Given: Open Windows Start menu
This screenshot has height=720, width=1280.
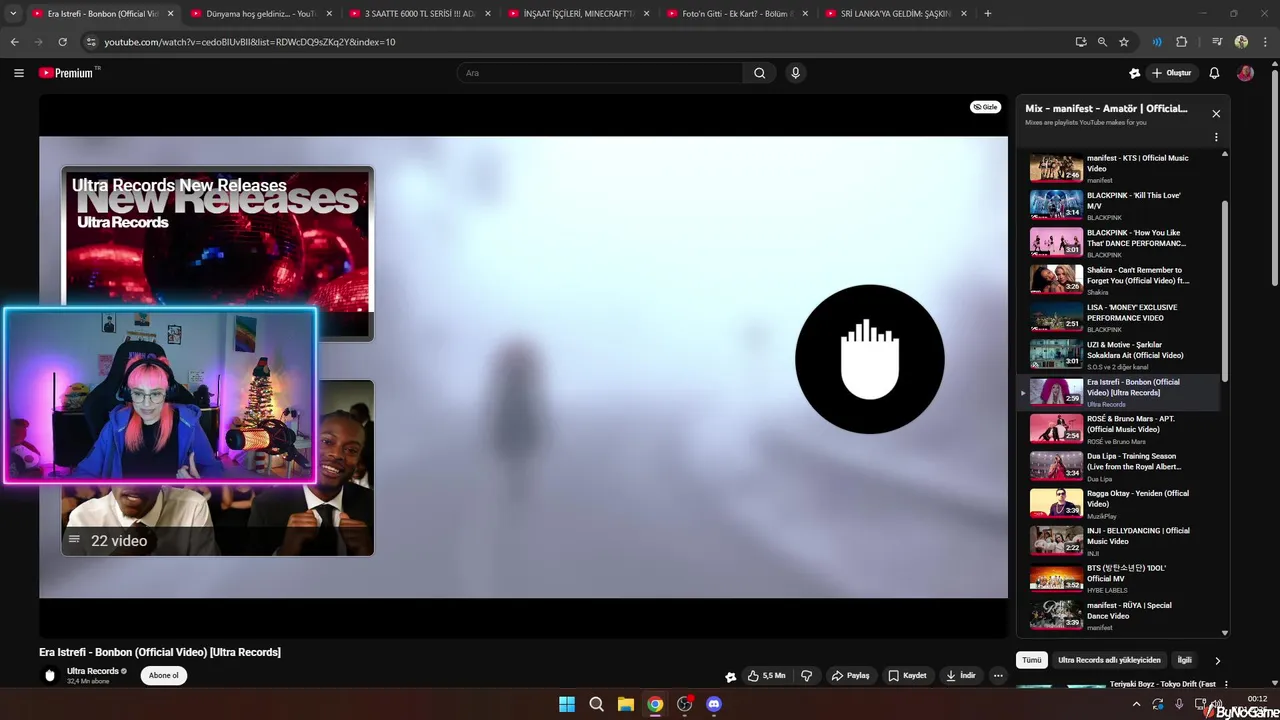Looking at the screenshot, I should pos(567,704).
